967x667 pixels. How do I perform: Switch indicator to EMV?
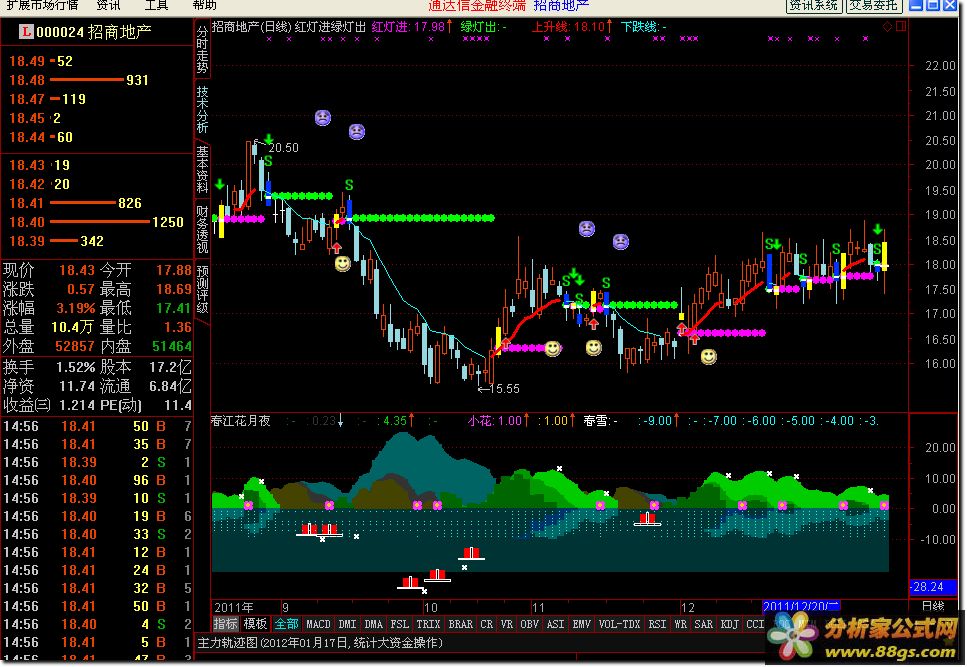pyautogui.click(x=581, y=624)
